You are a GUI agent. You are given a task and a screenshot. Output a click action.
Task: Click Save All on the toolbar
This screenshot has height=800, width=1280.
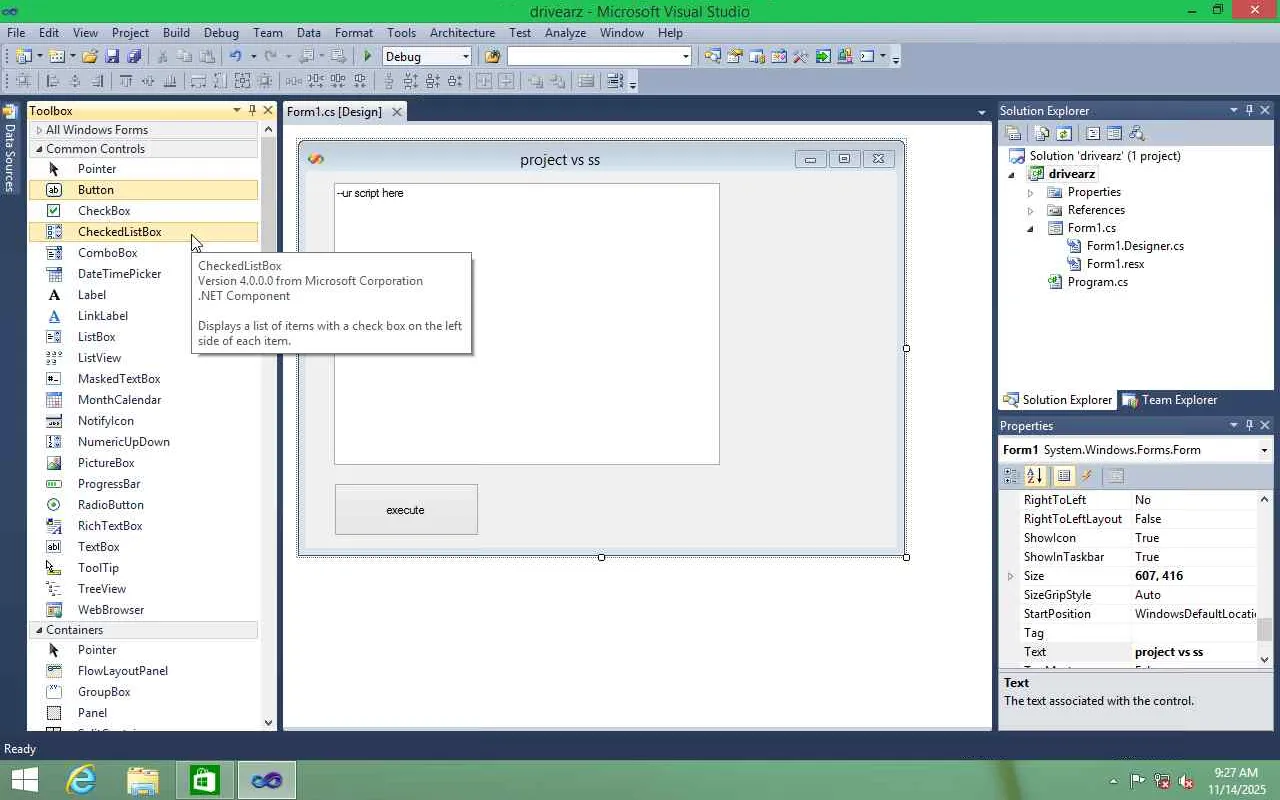tap(134, 57)
